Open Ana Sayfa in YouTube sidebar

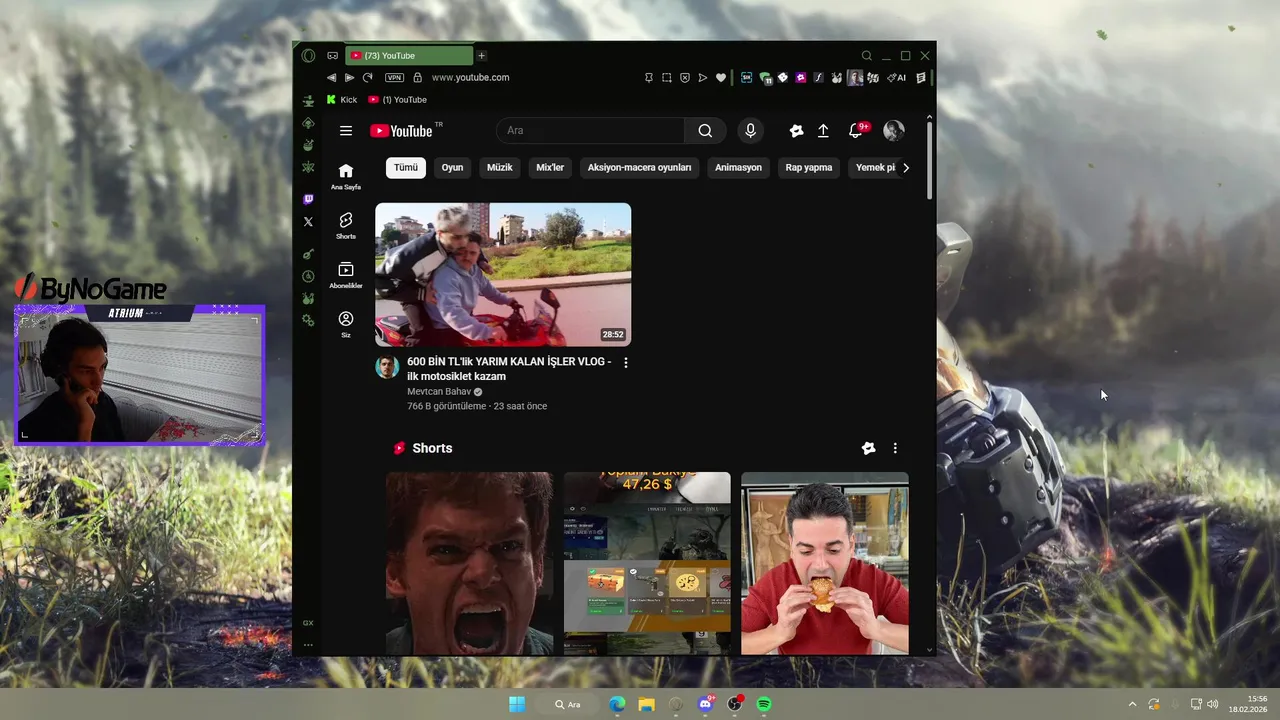[x=346, y=176]
